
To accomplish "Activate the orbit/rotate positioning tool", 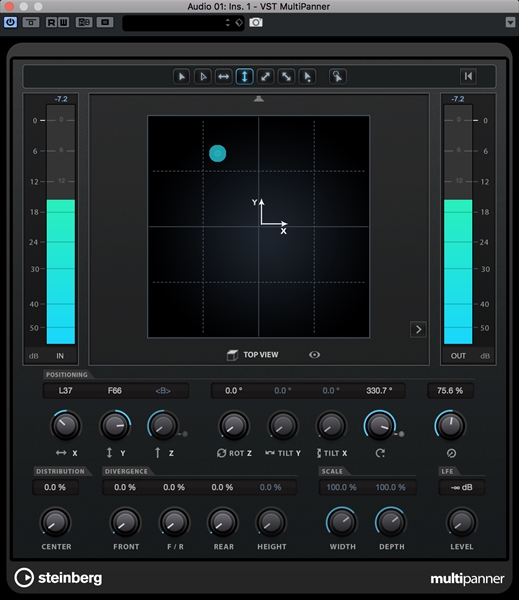I will (338, 77).
